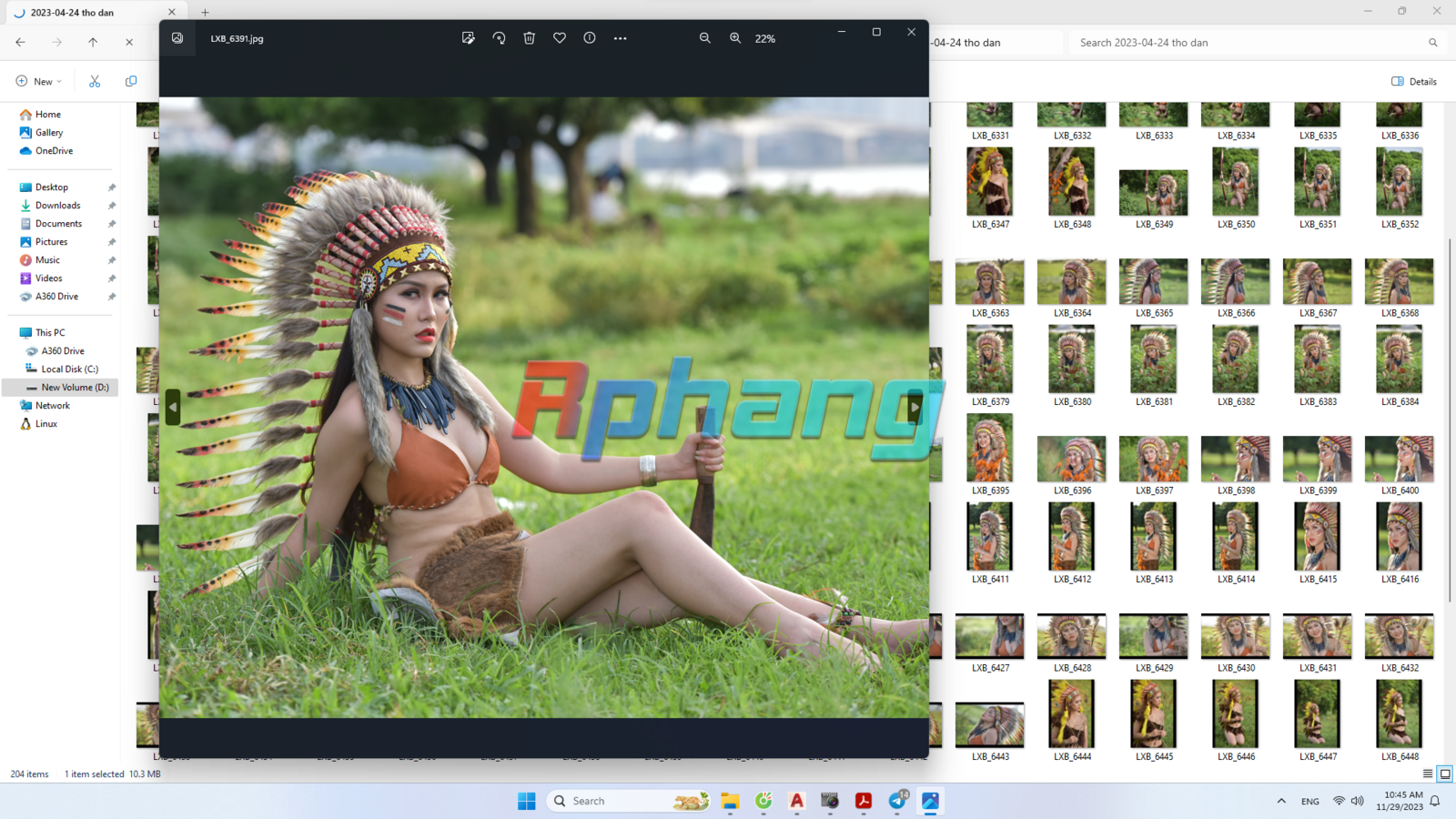The height and width of the screenshot is (819, 1456).
Task: Mark the photo as favorite with heart icon
Action: (x=560, y=38)
